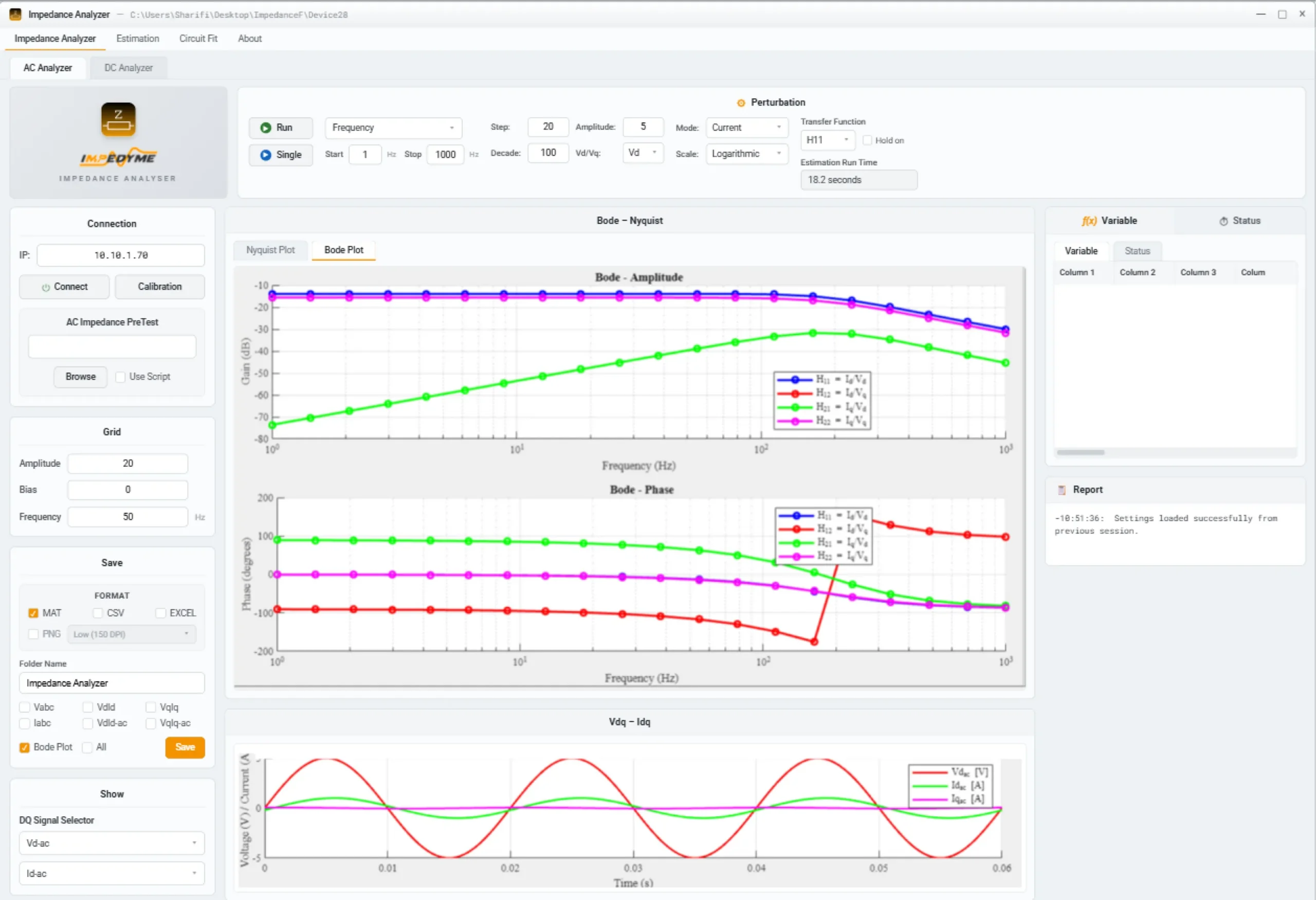
Task: Click the Connect power icon
Action: click(46, 287)
